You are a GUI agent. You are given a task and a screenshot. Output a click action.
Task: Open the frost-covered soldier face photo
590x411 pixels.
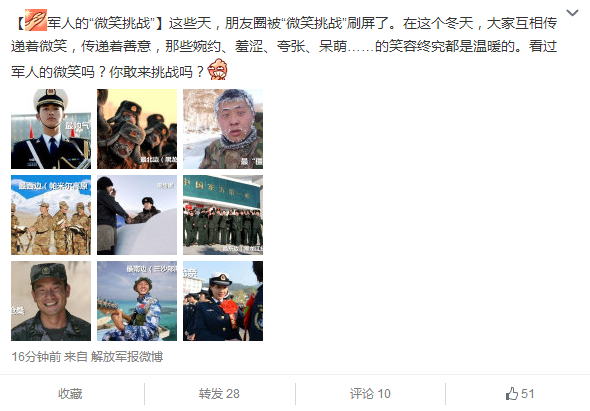point(223,129)
